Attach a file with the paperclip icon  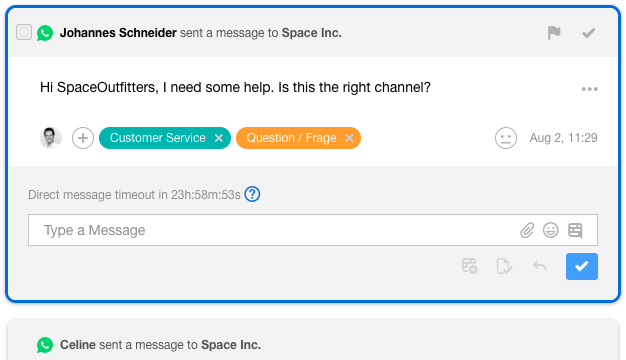pyautogui.click(x=527, y=230)
